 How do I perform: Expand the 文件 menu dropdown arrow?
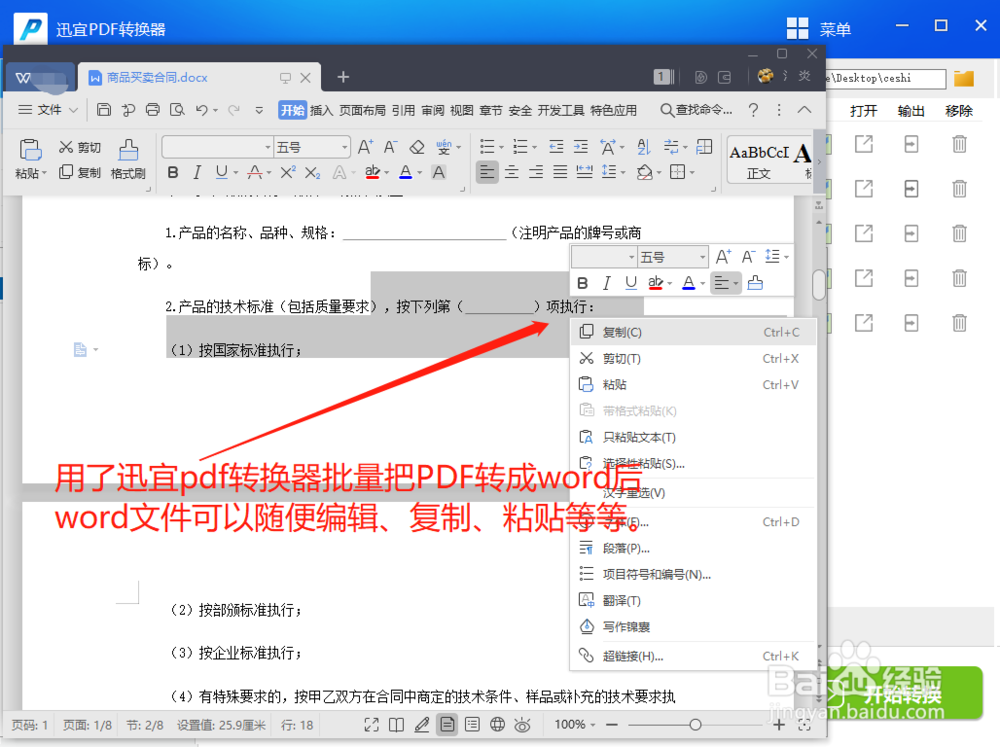click(73, 110)
